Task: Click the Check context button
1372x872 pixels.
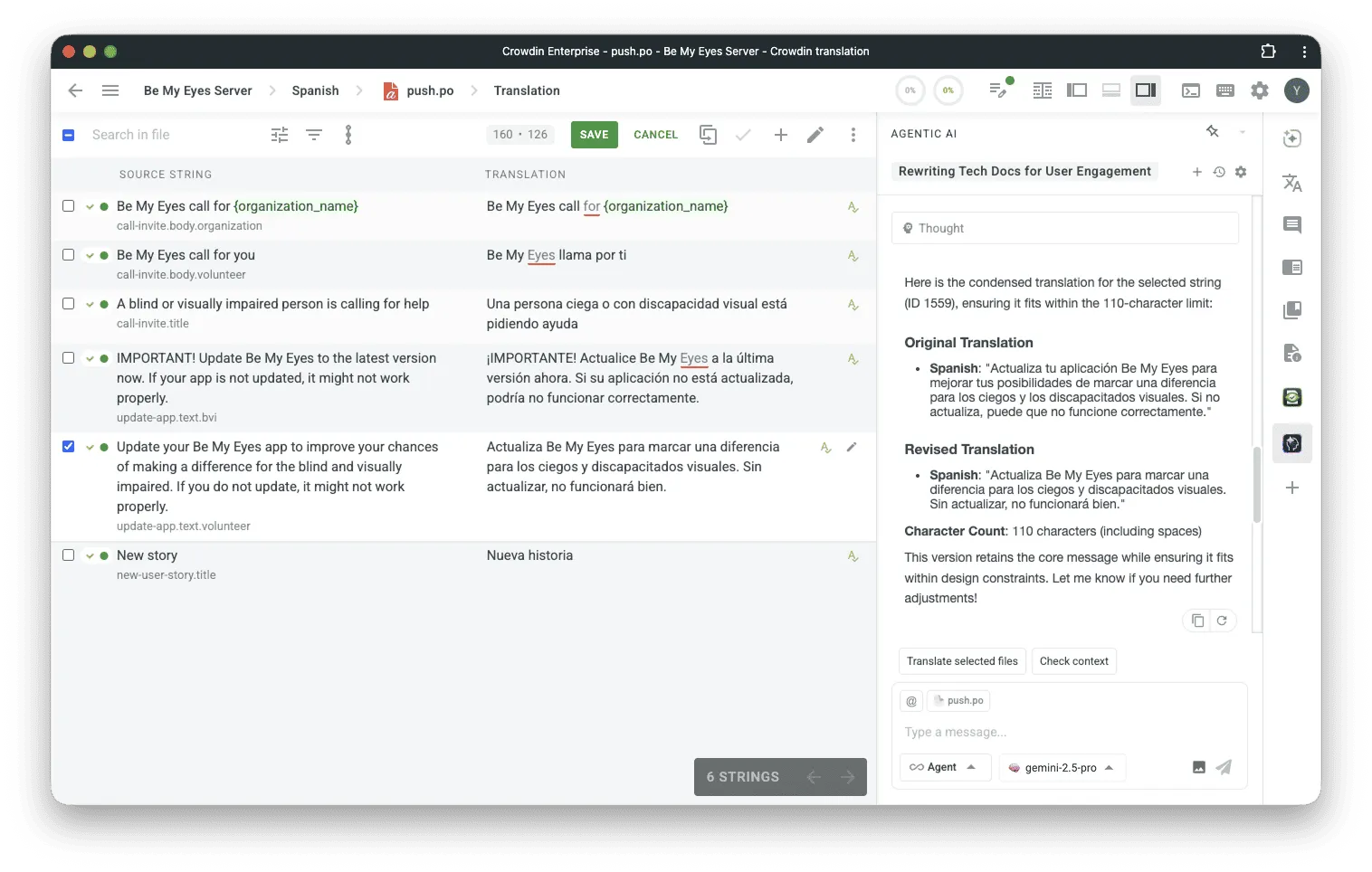Action: 1074,661
